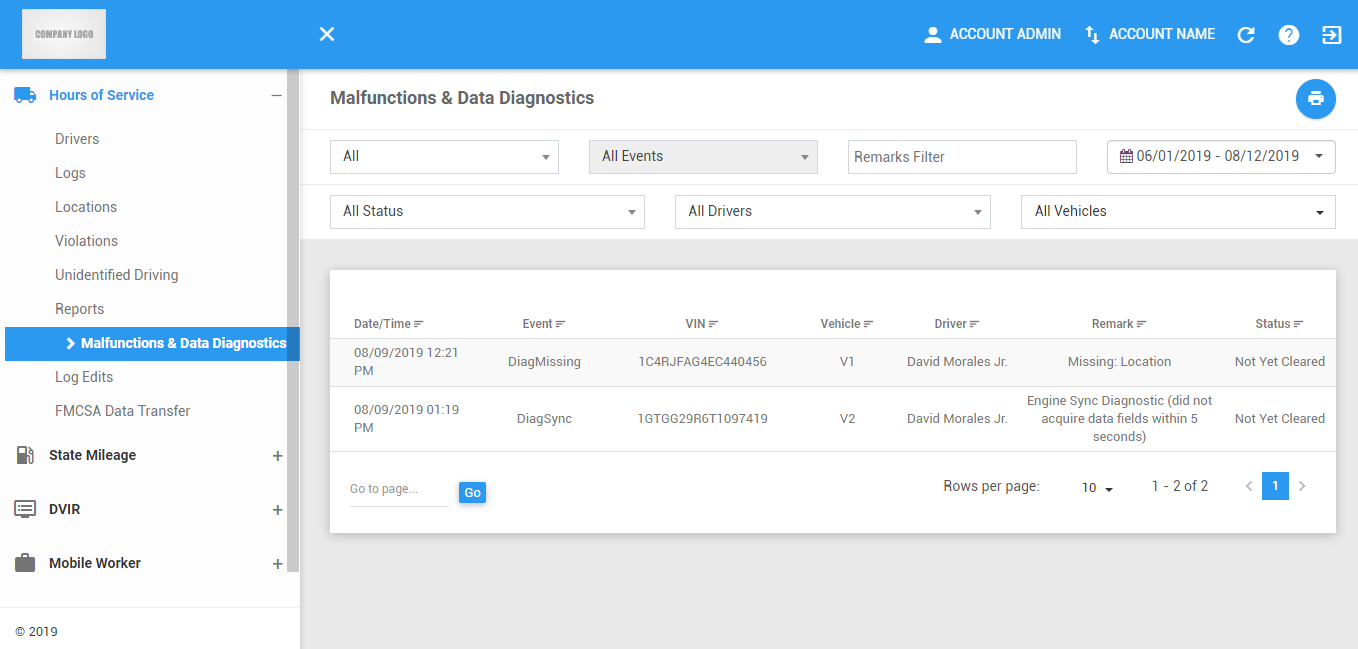Click VIN 1C4RJFAG4EC440456
This screenshot has height=649, width=1358.
(702, 362)
